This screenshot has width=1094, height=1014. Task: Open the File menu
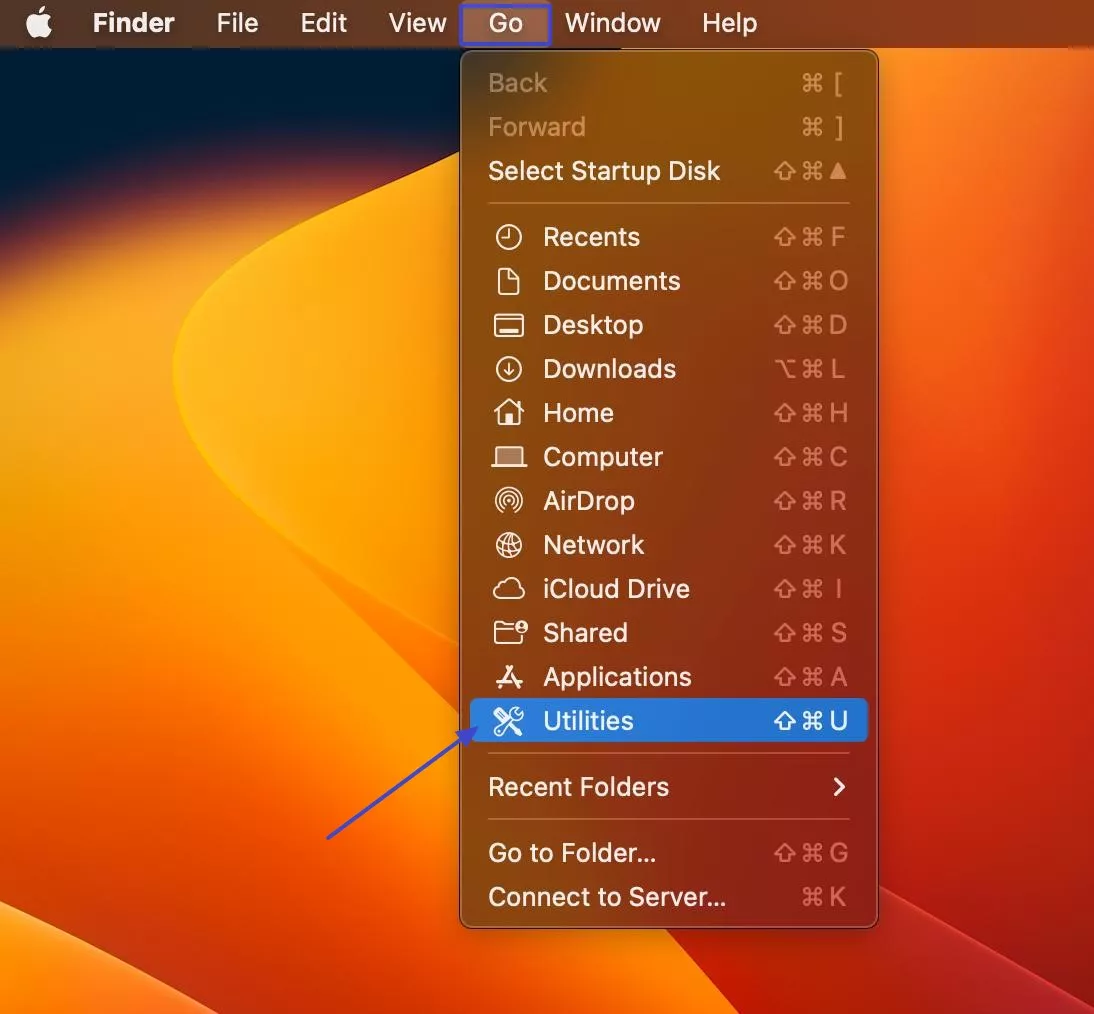(x=237, y=23)
